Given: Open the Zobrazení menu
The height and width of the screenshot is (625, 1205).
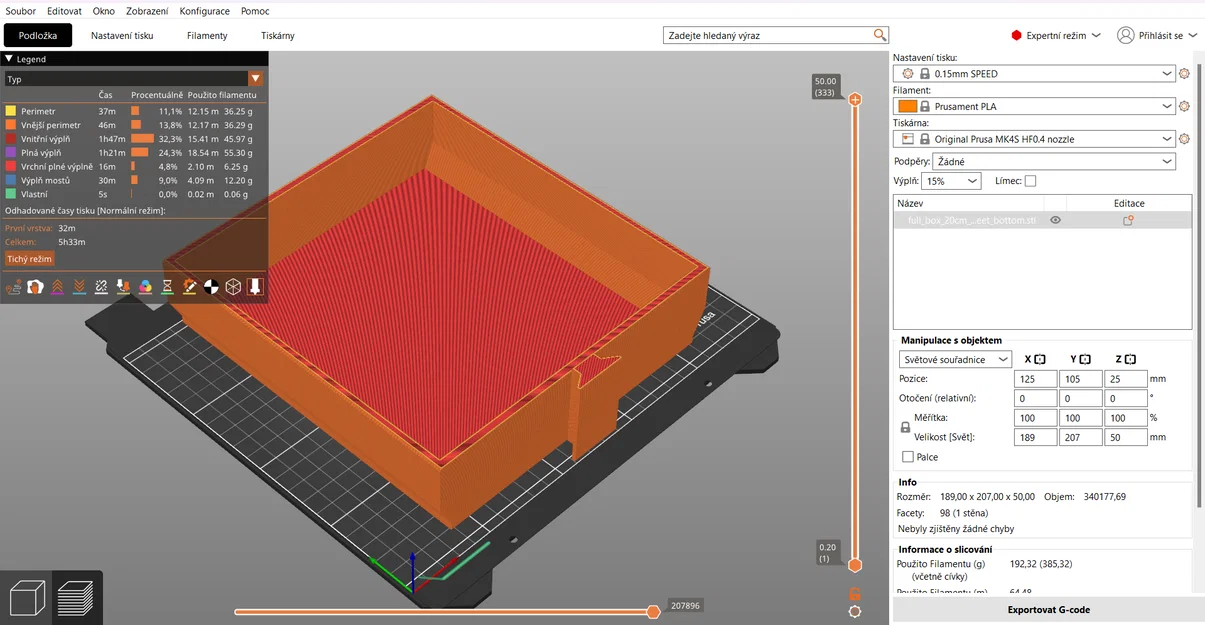Looking at the screenshot, I should (147, 11).
